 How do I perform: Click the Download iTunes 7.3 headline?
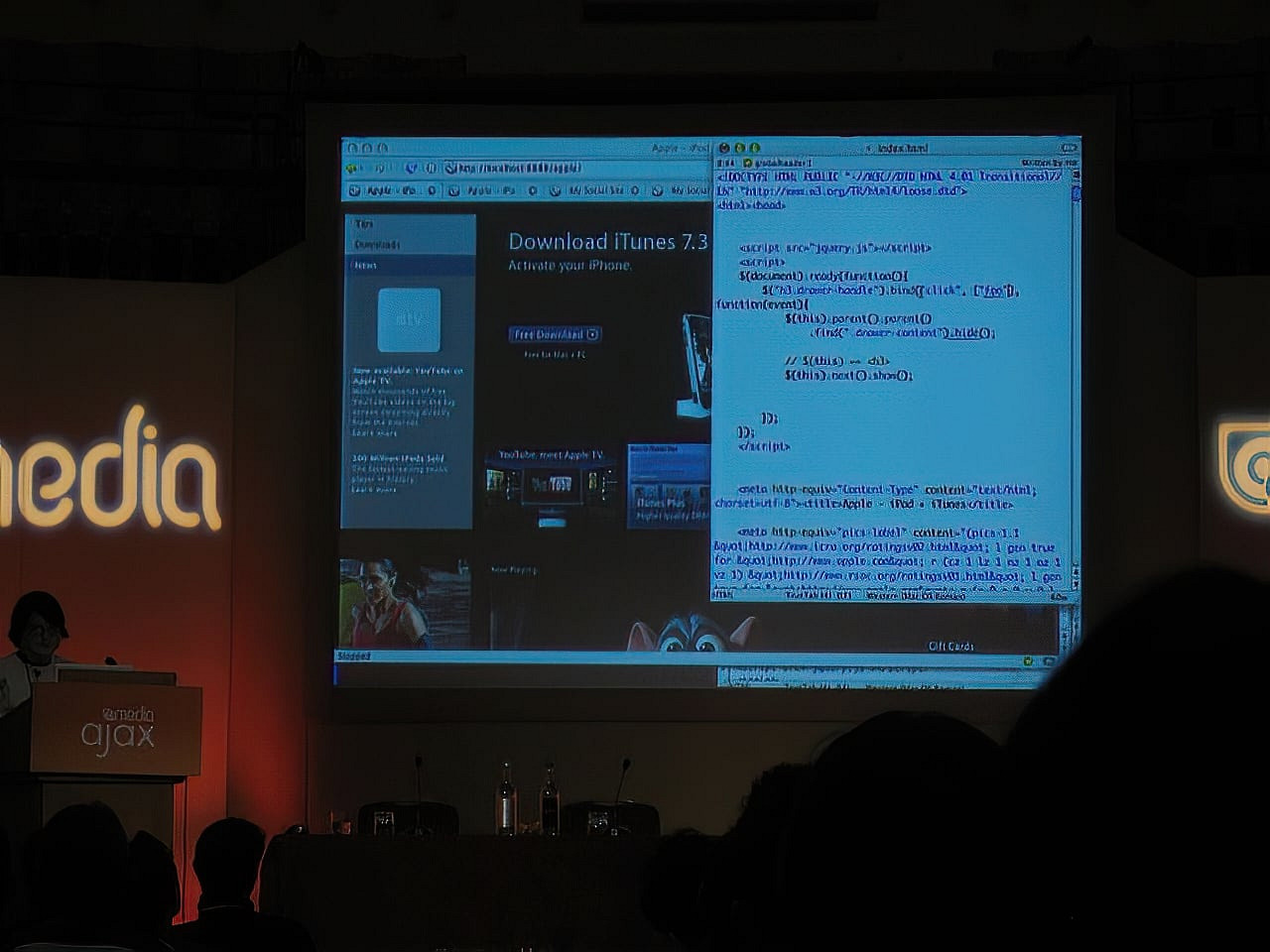[x=607, y=242]
